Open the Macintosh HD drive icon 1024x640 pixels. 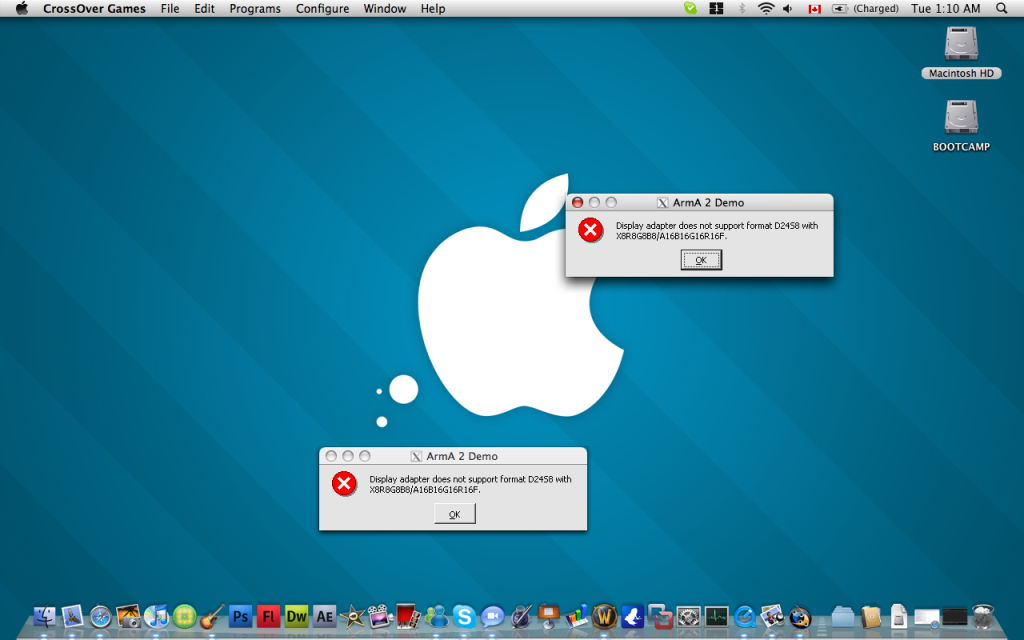click(961, 43)
